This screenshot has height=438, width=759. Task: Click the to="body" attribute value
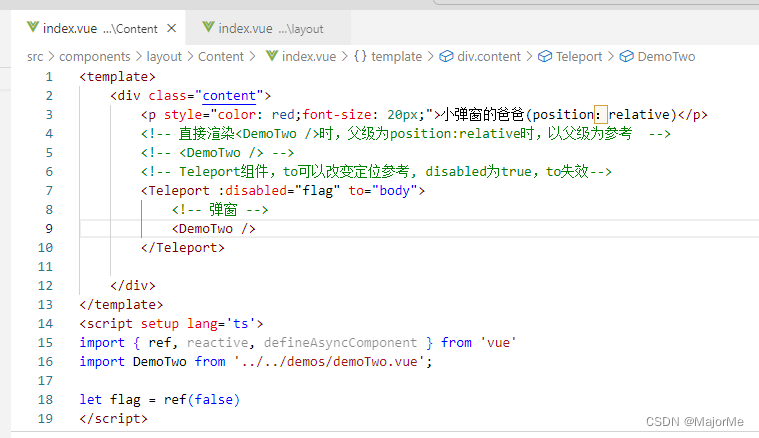(395, 191)
